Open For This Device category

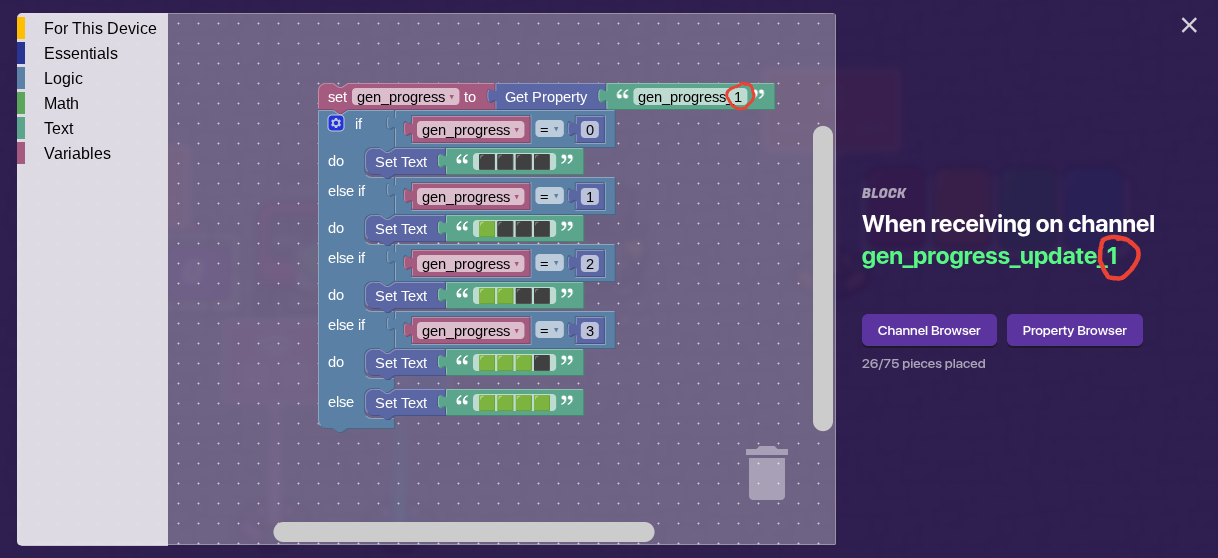(x=100, y=29)
